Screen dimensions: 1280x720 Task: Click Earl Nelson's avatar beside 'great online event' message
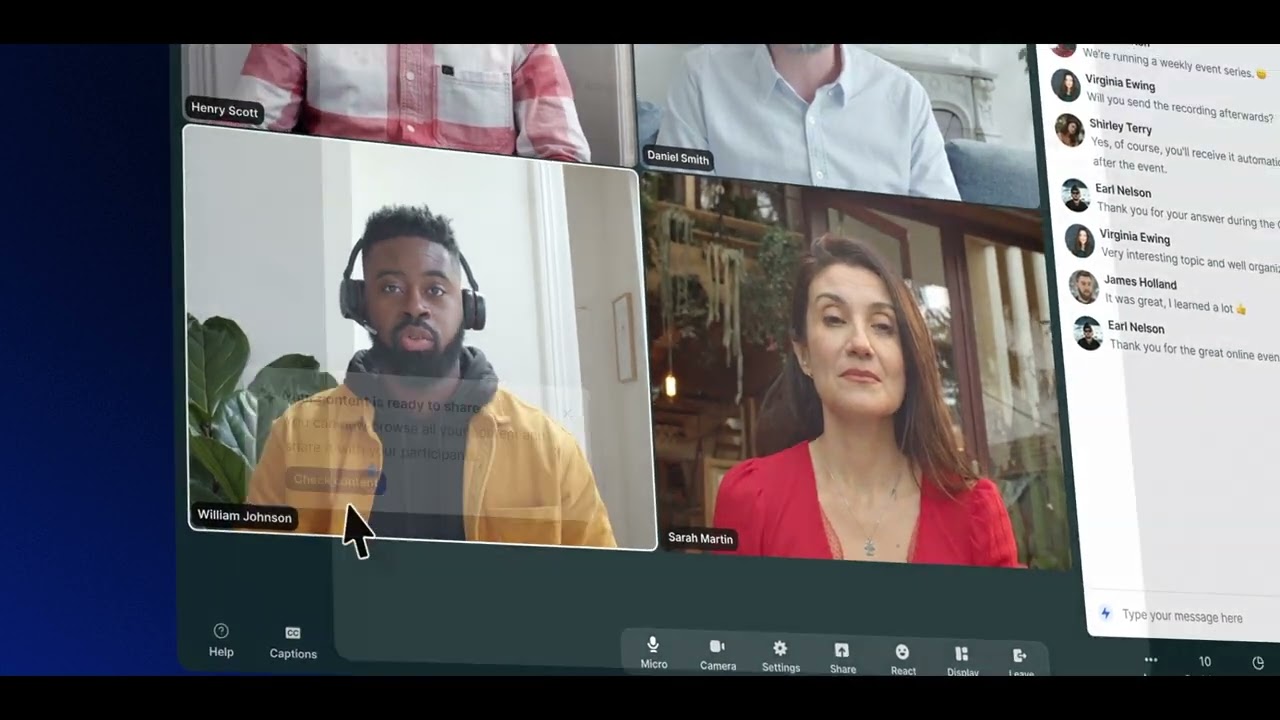pos(1088,333)
